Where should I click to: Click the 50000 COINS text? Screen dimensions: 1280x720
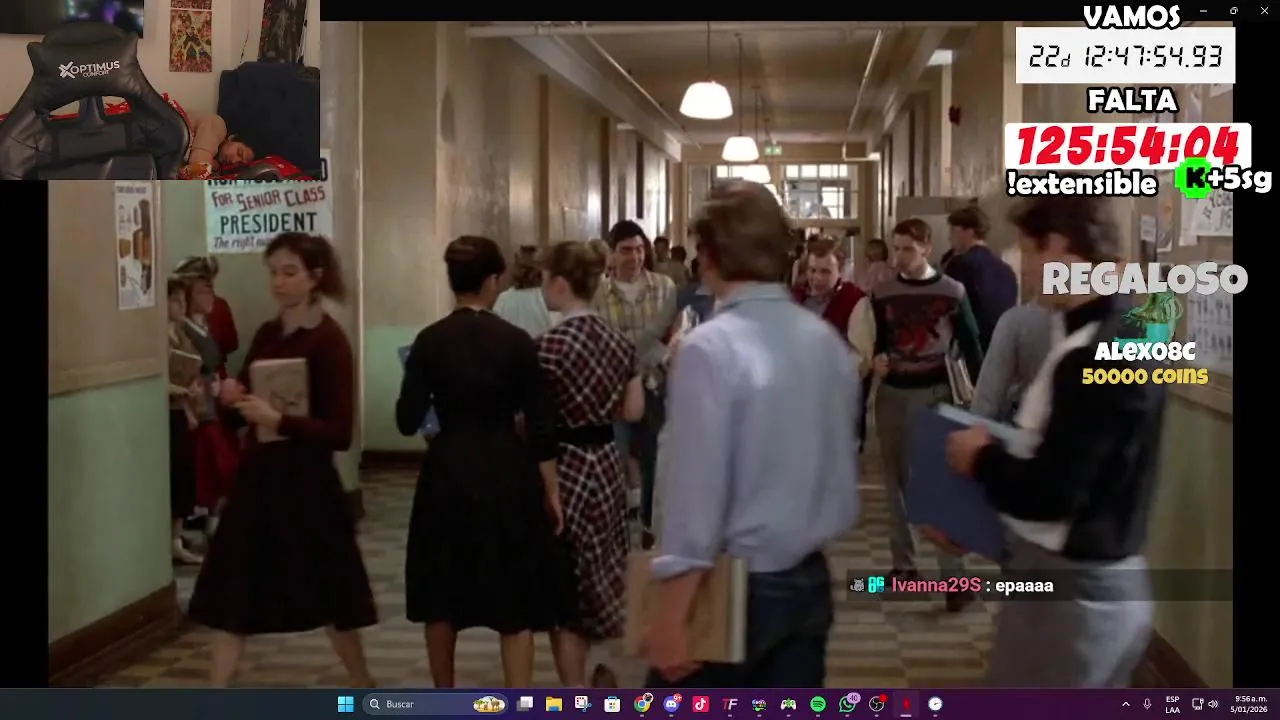point(1145,376)
